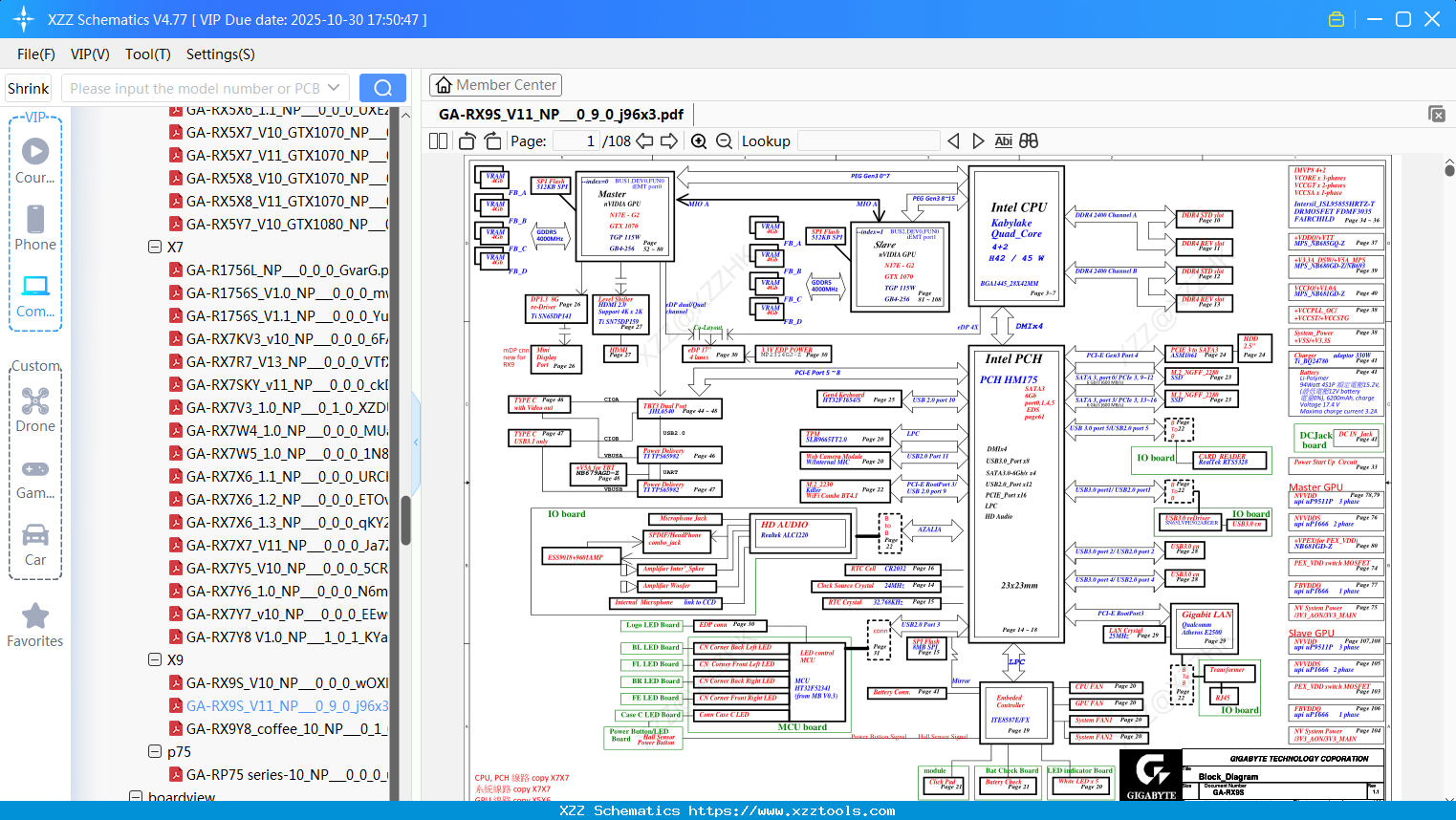Toggle the two-page side panel view icon
This screenshot has width=1456, height=820.
tap(439, 141)
